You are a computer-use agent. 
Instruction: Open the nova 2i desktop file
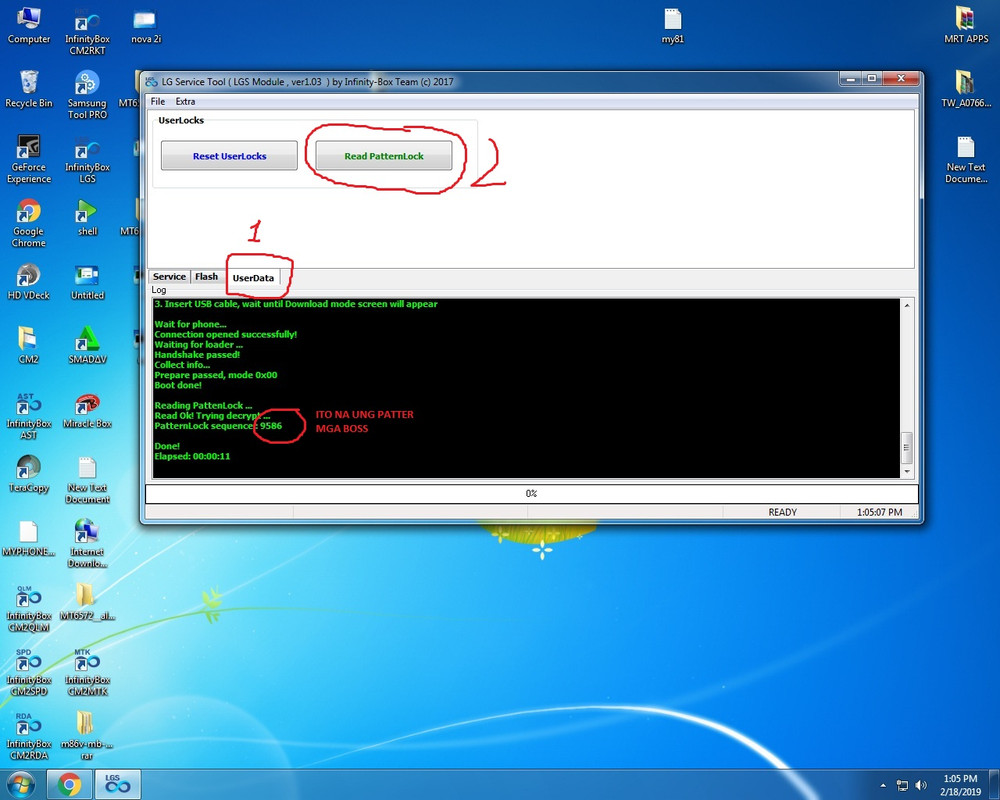[145, 26]
